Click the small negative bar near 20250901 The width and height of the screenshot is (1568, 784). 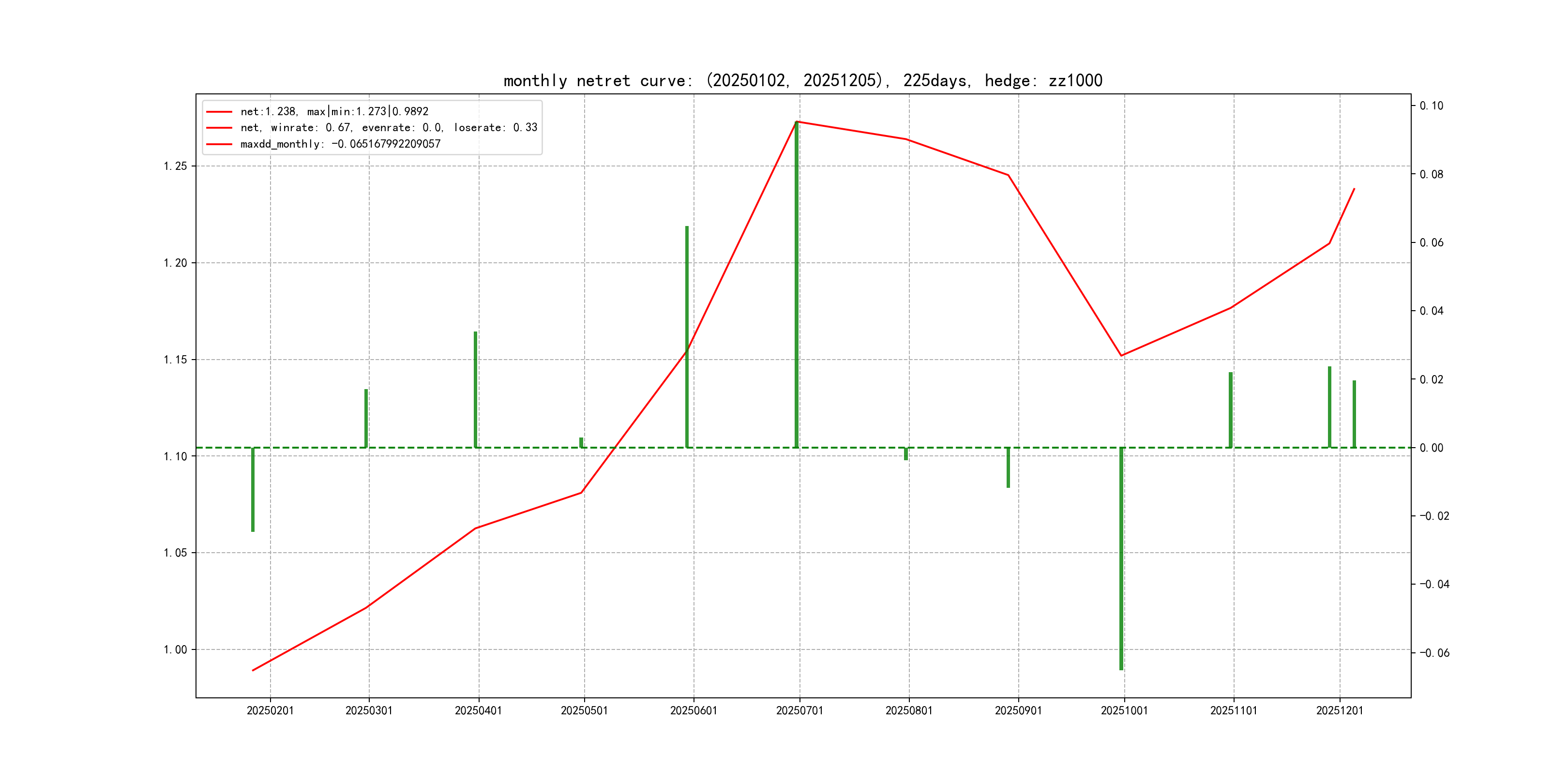tap(1008, 467)
